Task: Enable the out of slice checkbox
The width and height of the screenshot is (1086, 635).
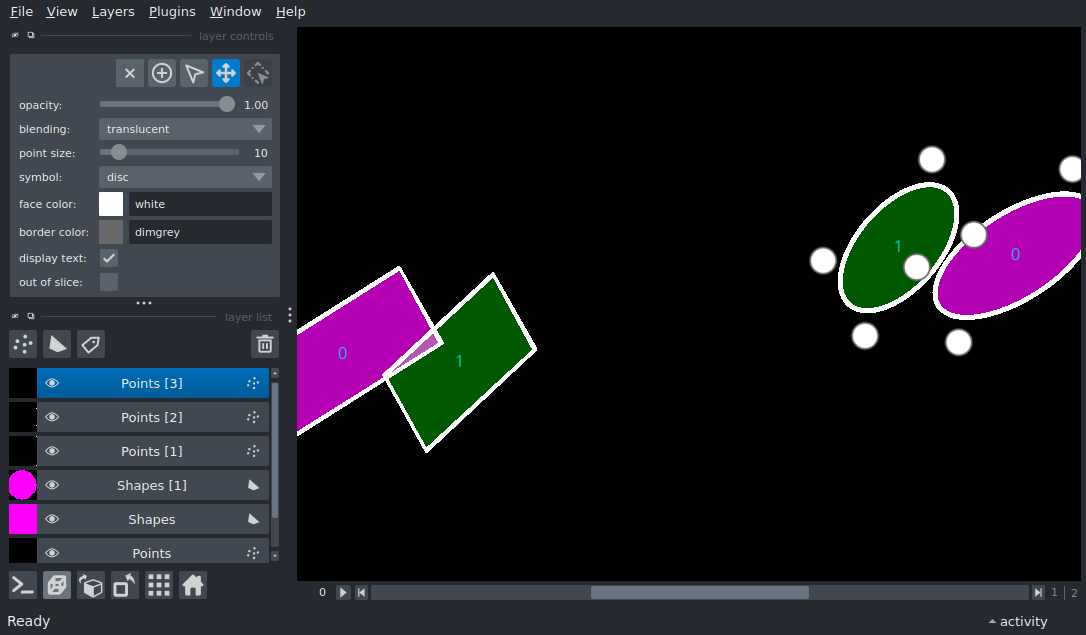Action: coord(109,282)
